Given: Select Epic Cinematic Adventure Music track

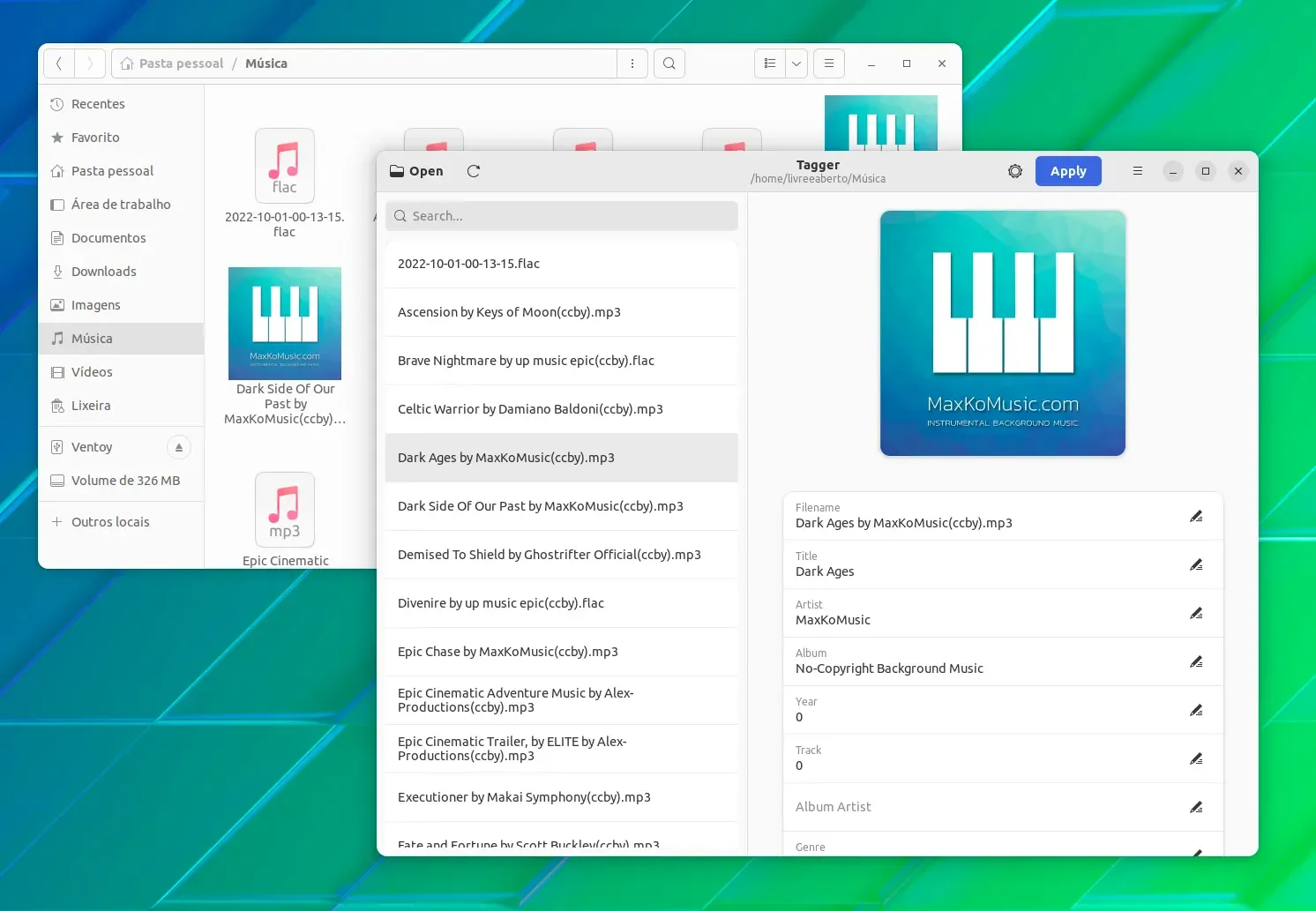Looking at the screenshot, I should click(562, 700).
